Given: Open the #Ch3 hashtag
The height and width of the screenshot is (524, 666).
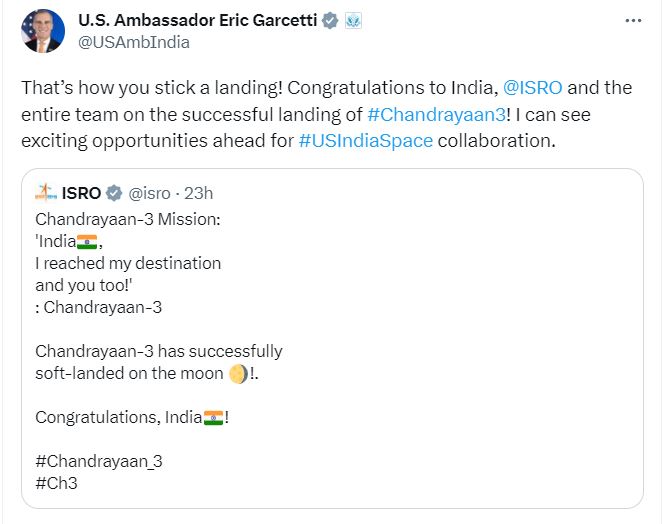Looking at the screenshot, I should [56, 483].
